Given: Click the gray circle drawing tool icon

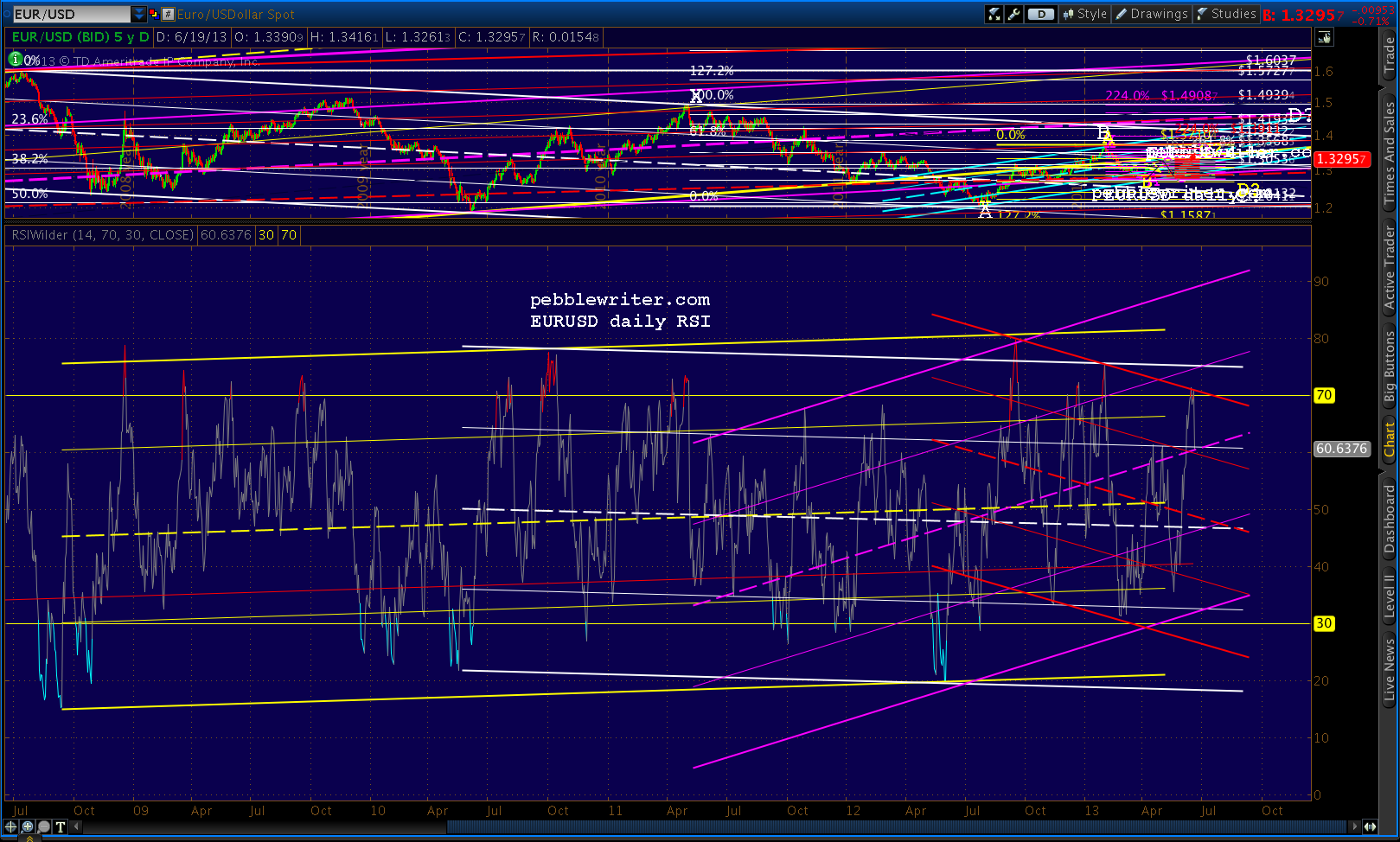Looking at the screenshot, I should tap(44, 826).
